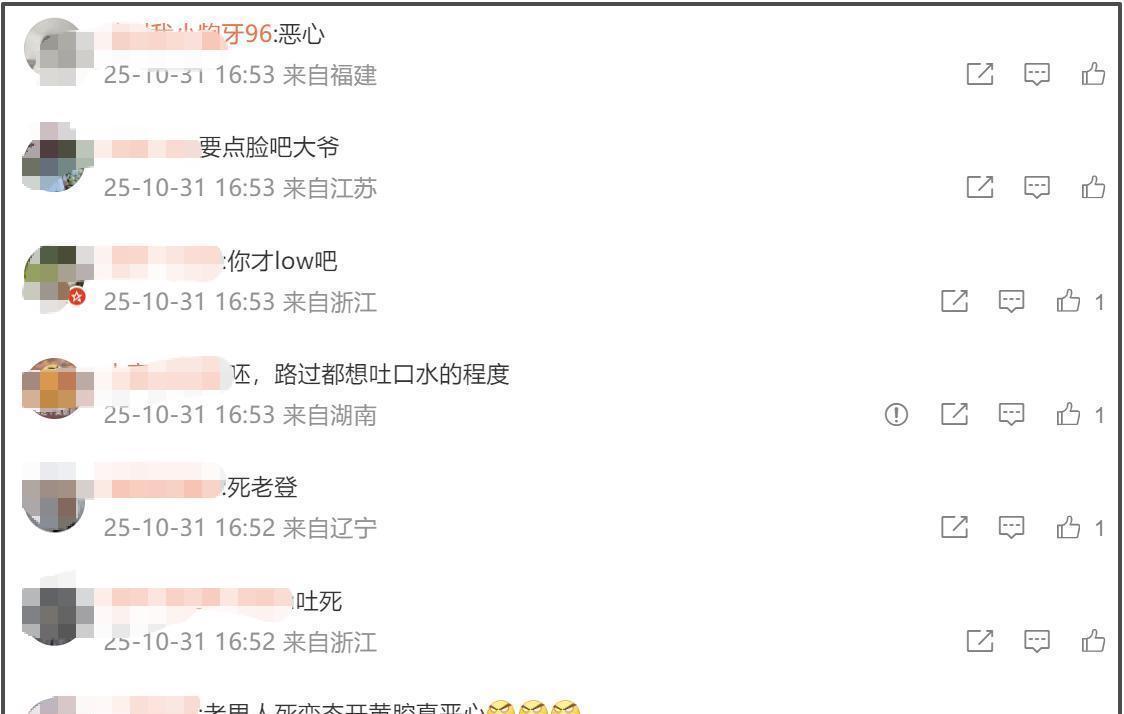
Task: Open replies for '你才low吧' comment
Action: 1011,301
